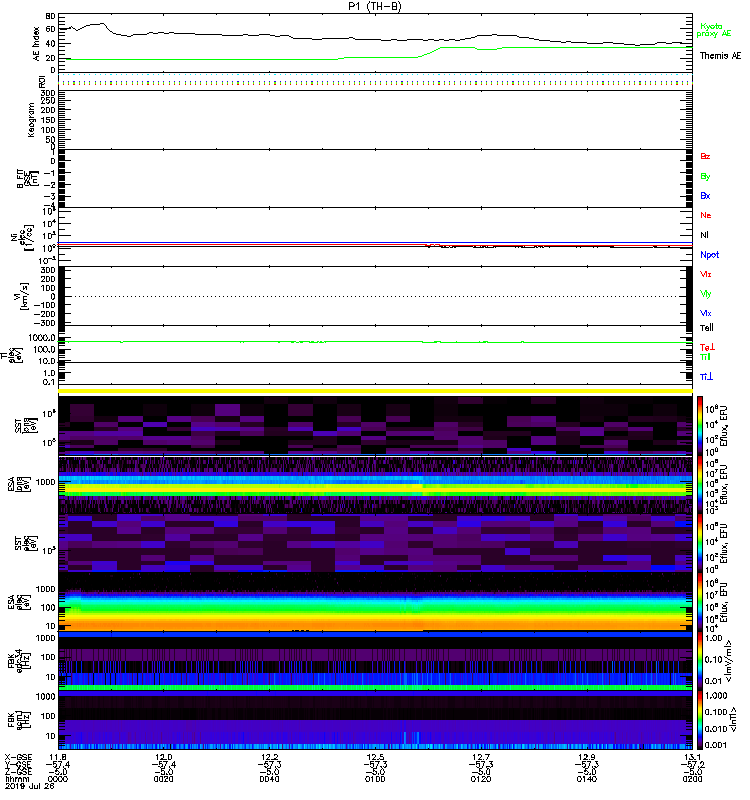Viewport: 750px width, 800px height.
Task: Click the 0140 time tick label
Action: pyautogui.click(x=586, y=779)
